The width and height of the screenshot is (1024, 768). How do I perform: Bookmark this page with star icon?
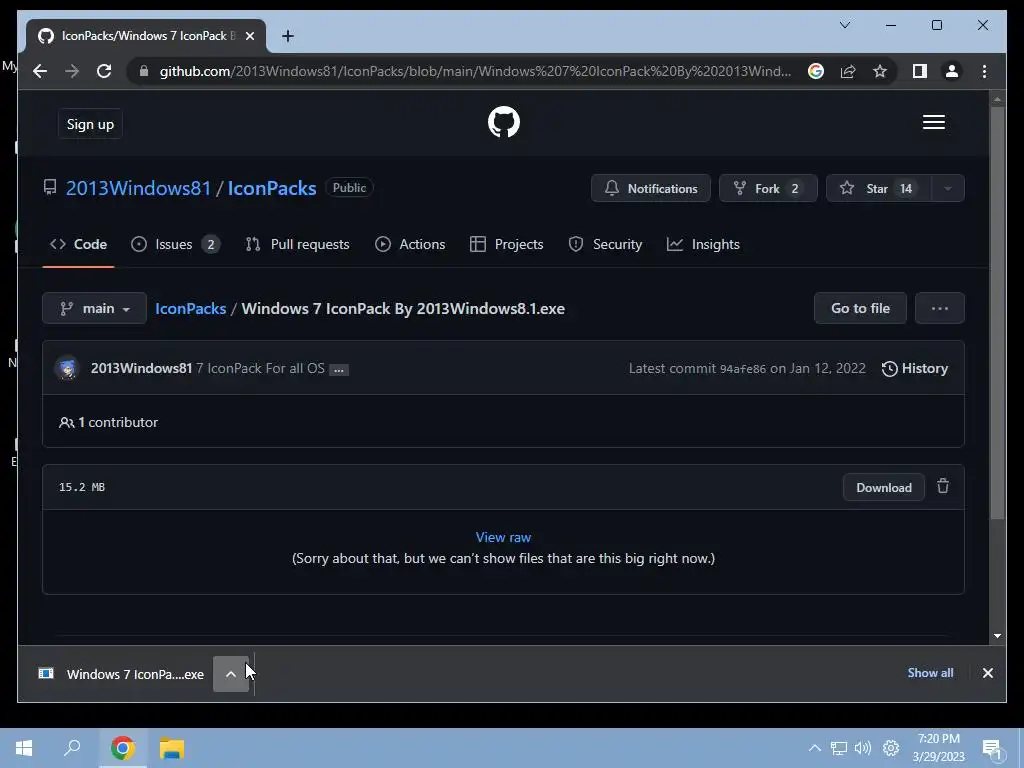[880, 71]
